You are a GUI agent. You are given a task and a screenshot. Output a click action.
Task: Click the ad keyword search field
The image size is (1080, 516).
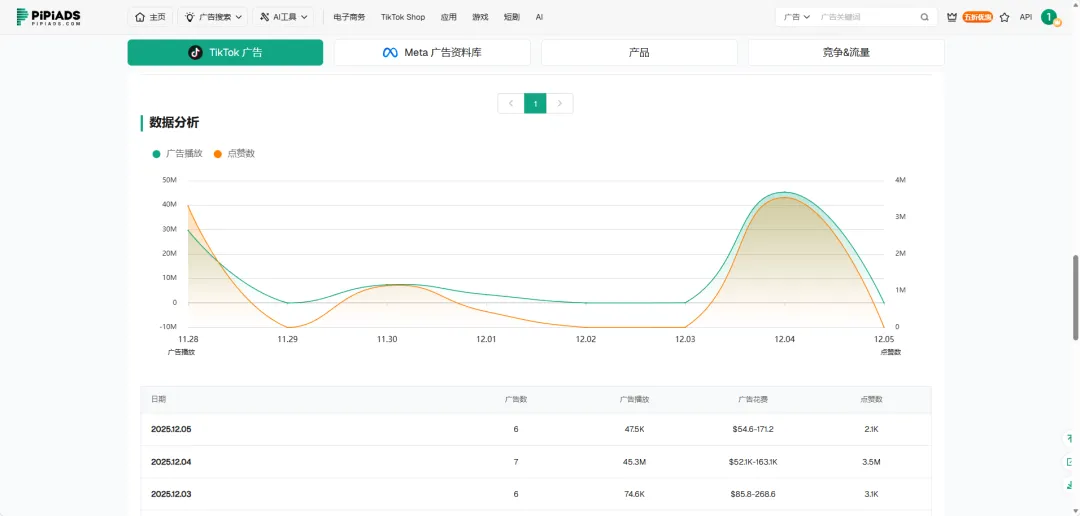pyautogui.click(x=865, y=17)
